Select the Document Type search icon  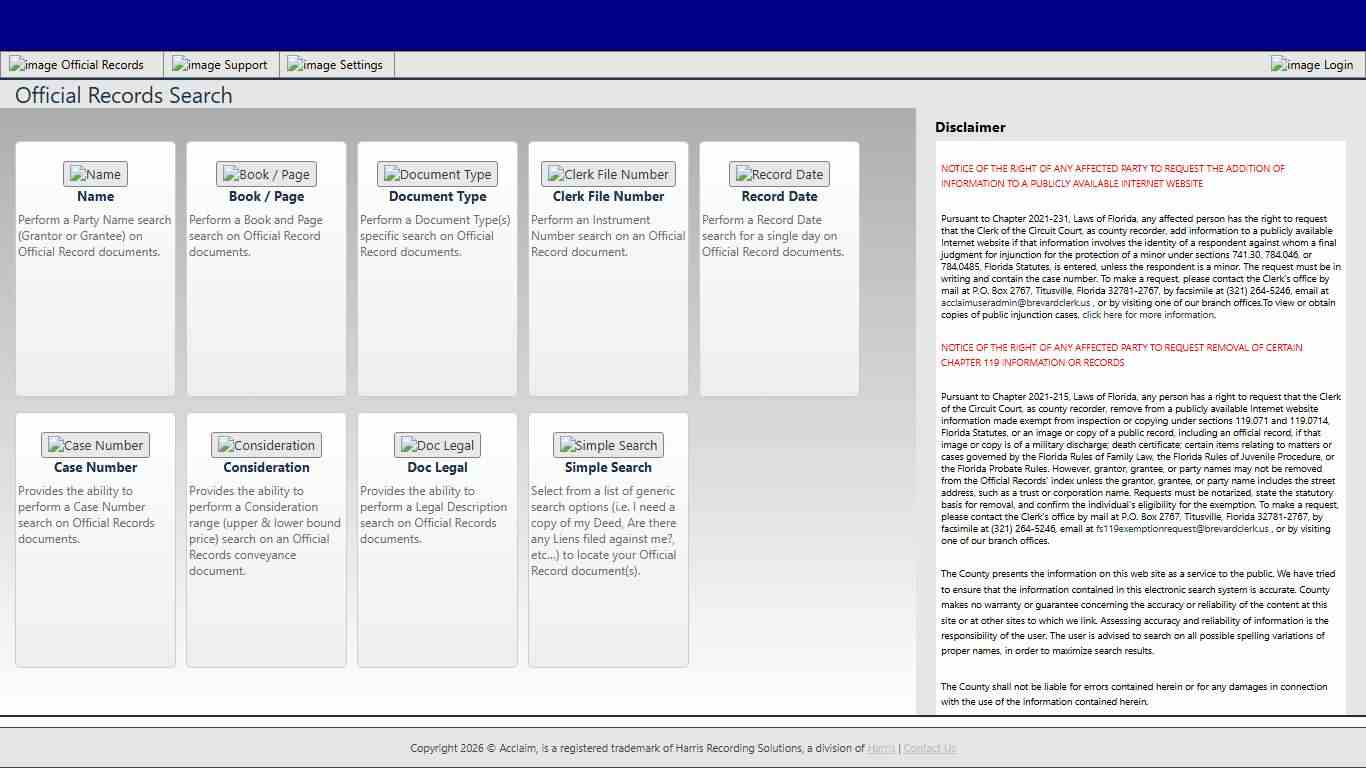[437, 174]
